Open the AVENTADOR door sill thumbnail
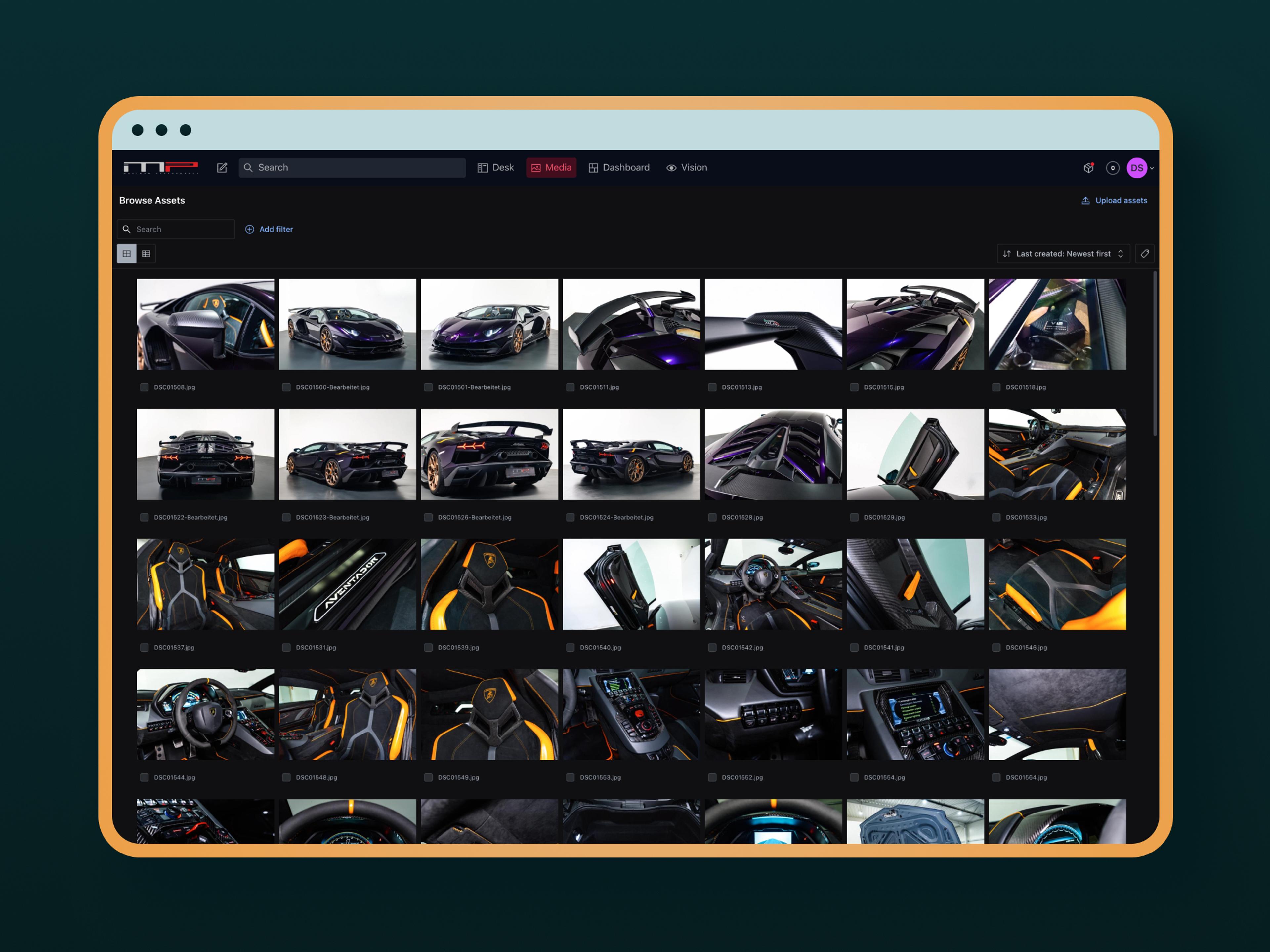The height and width of the screenshot is (952, 1270). 347,584
